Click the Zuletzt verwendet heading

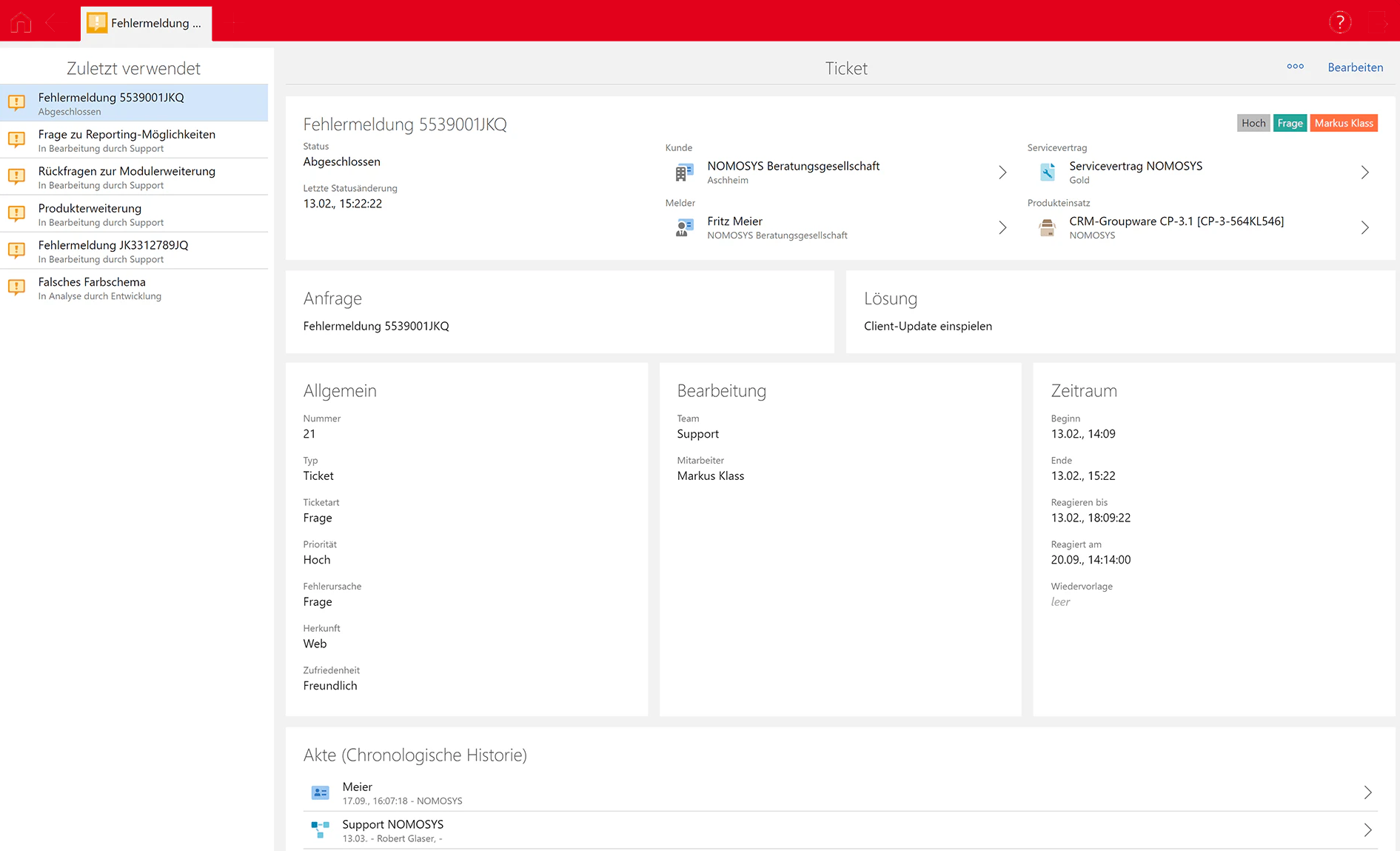(133, 68)
